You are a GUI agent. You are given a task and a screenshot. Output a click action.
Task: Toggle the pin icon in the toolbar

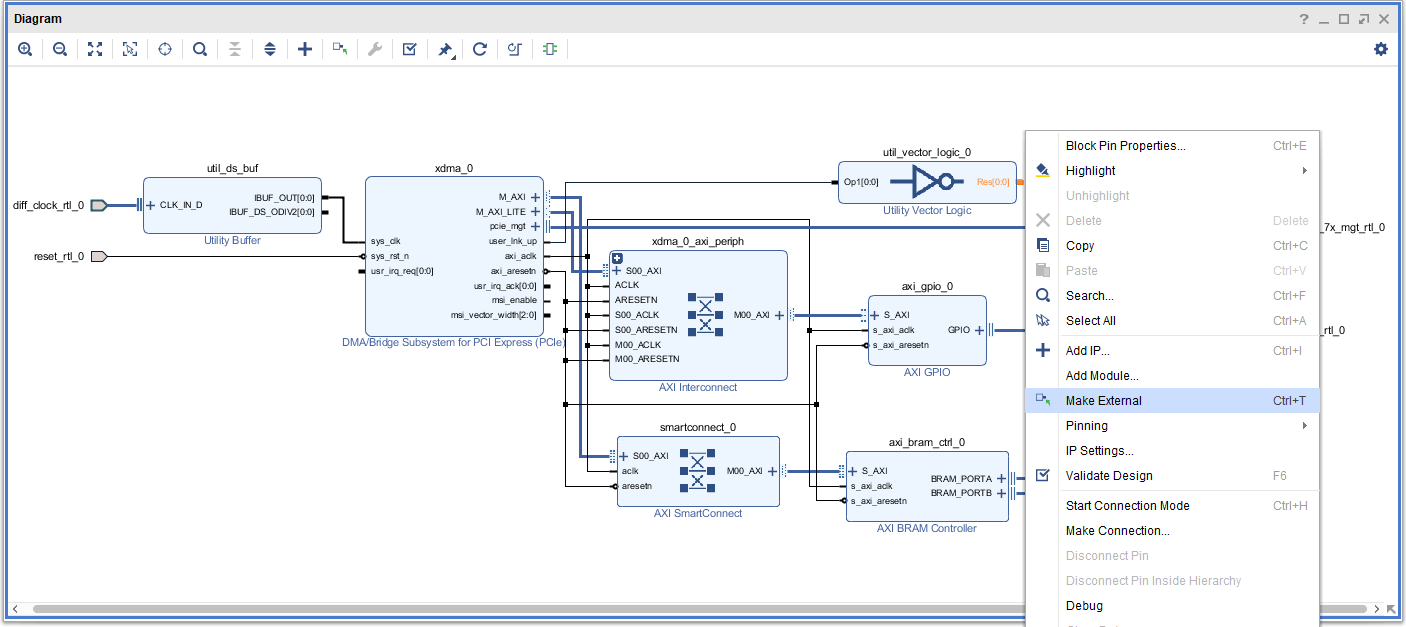click(445, 49)
